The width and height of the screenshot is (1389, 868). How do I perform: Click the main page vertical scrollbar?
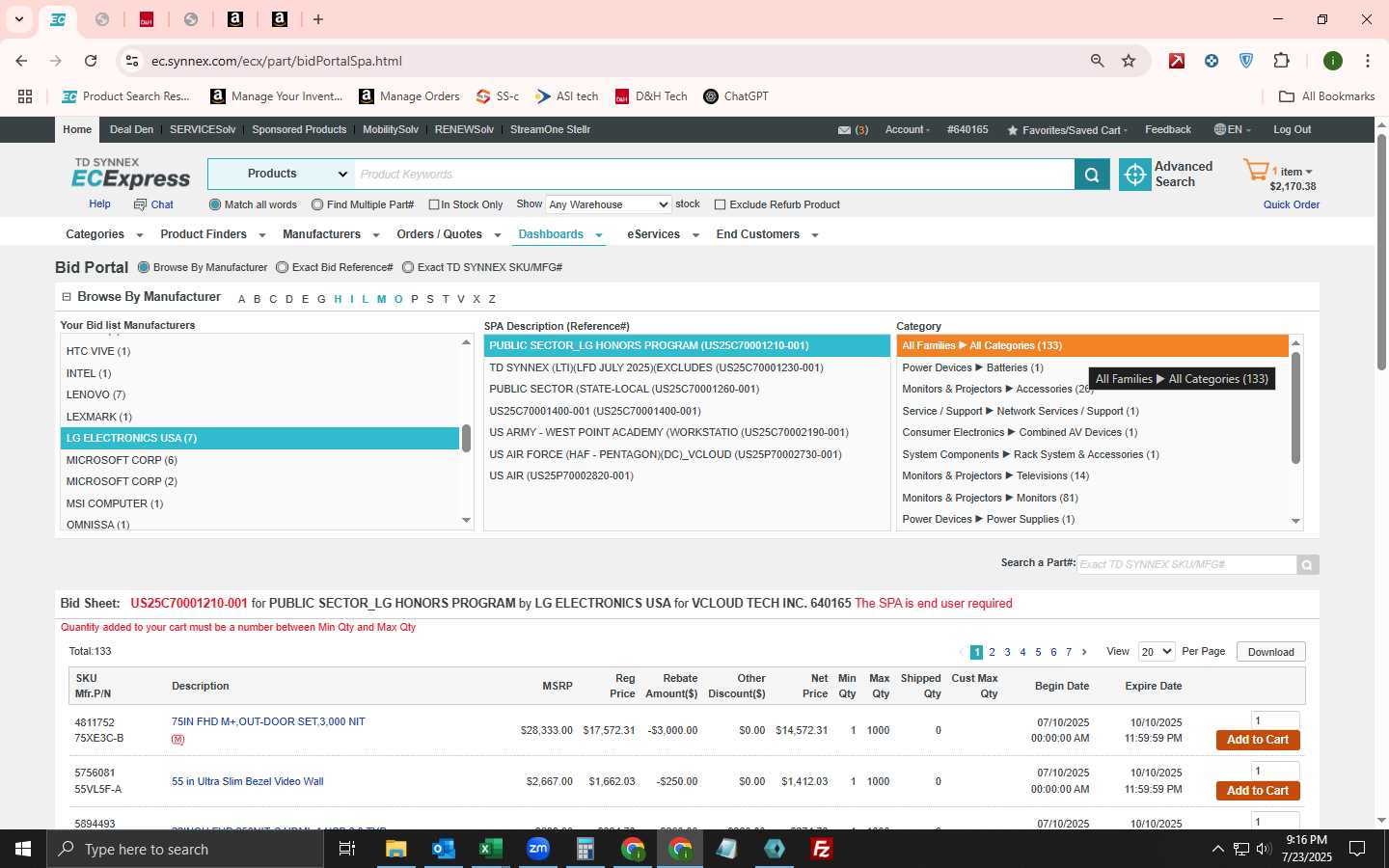click(x=1381, y=253)
